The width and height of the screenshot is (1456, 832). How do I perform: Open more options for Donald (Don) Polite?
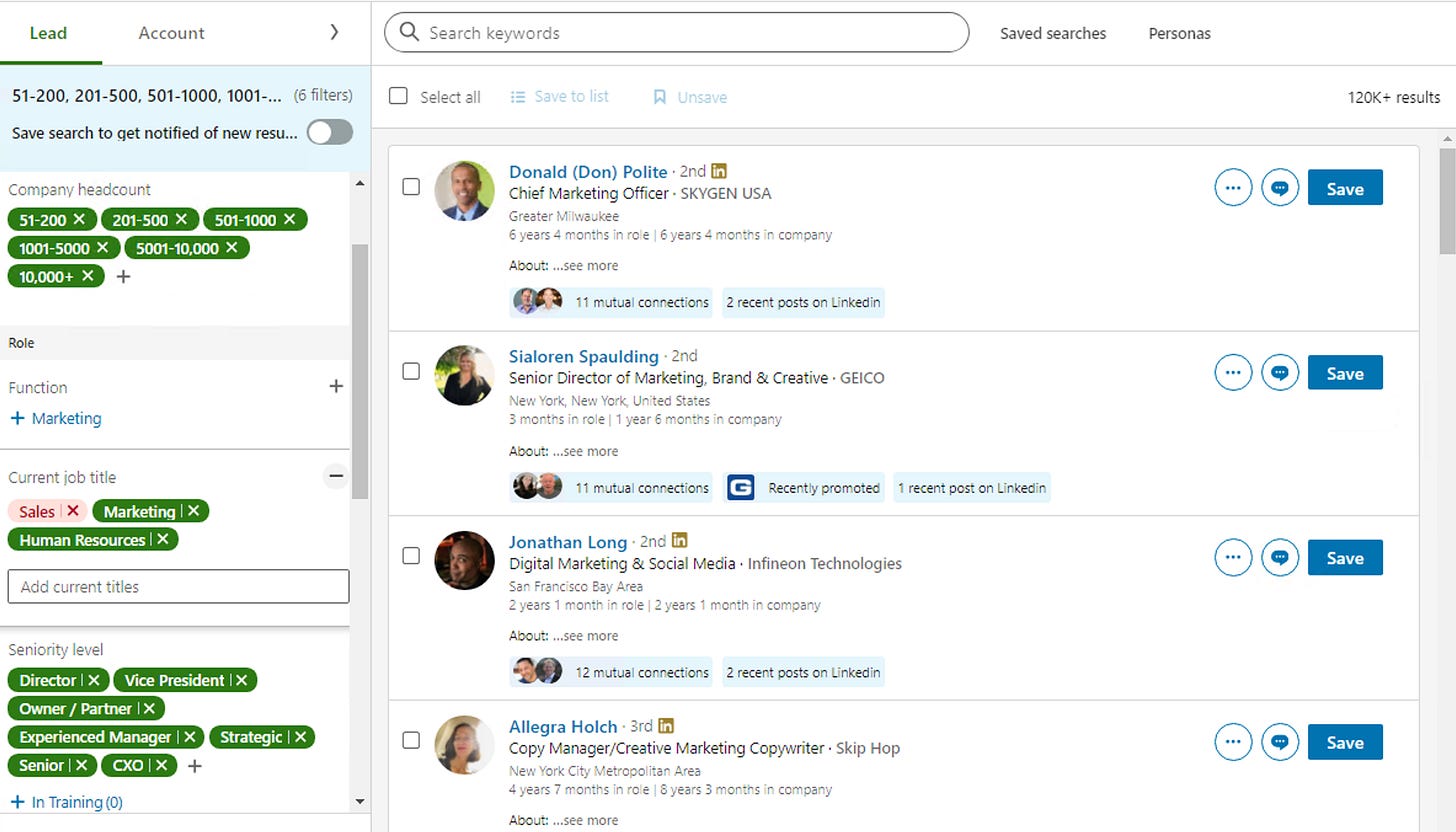click(1233, 187)
